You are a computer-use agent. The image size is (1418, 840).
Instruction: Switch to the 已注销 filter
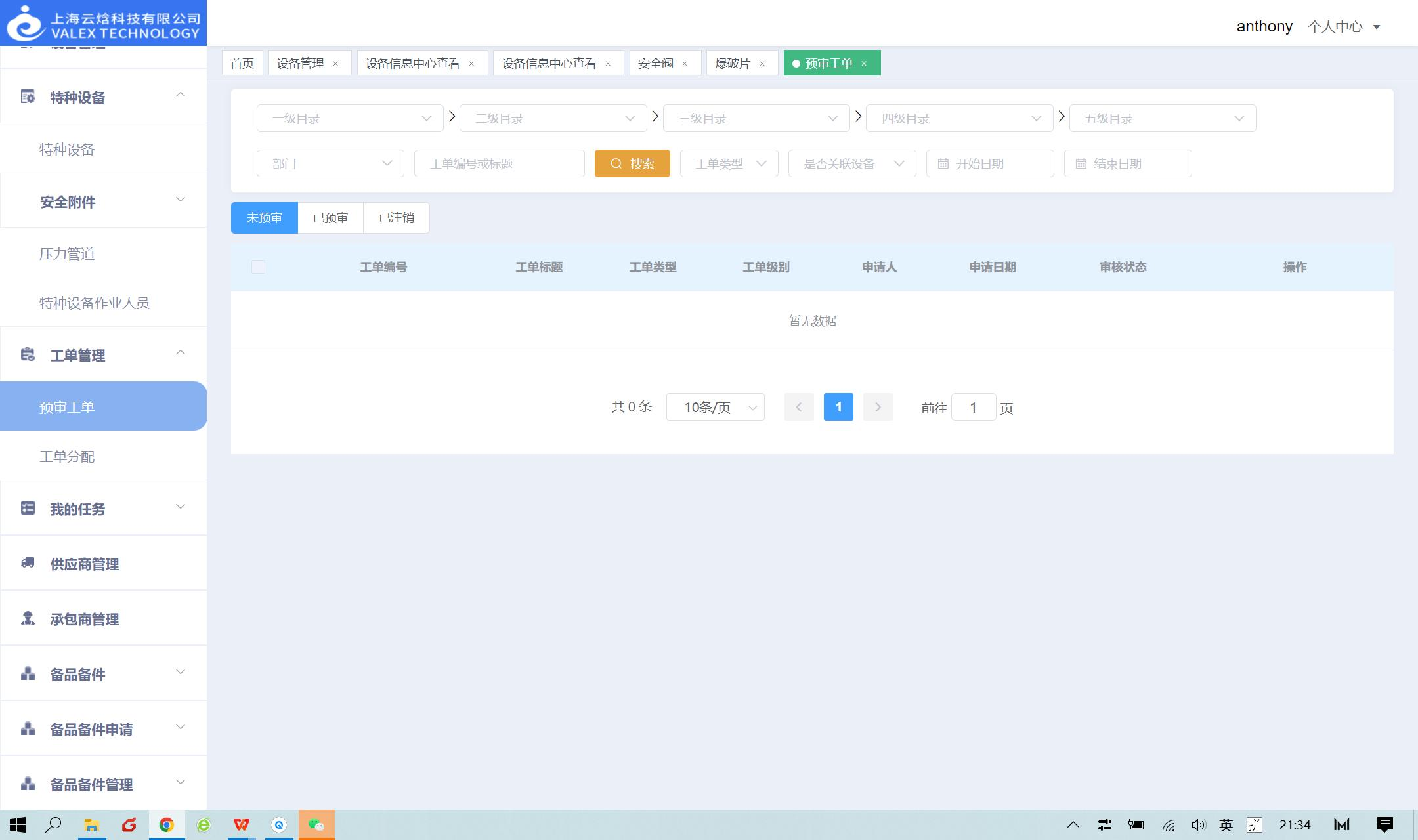tap(397, 218)
